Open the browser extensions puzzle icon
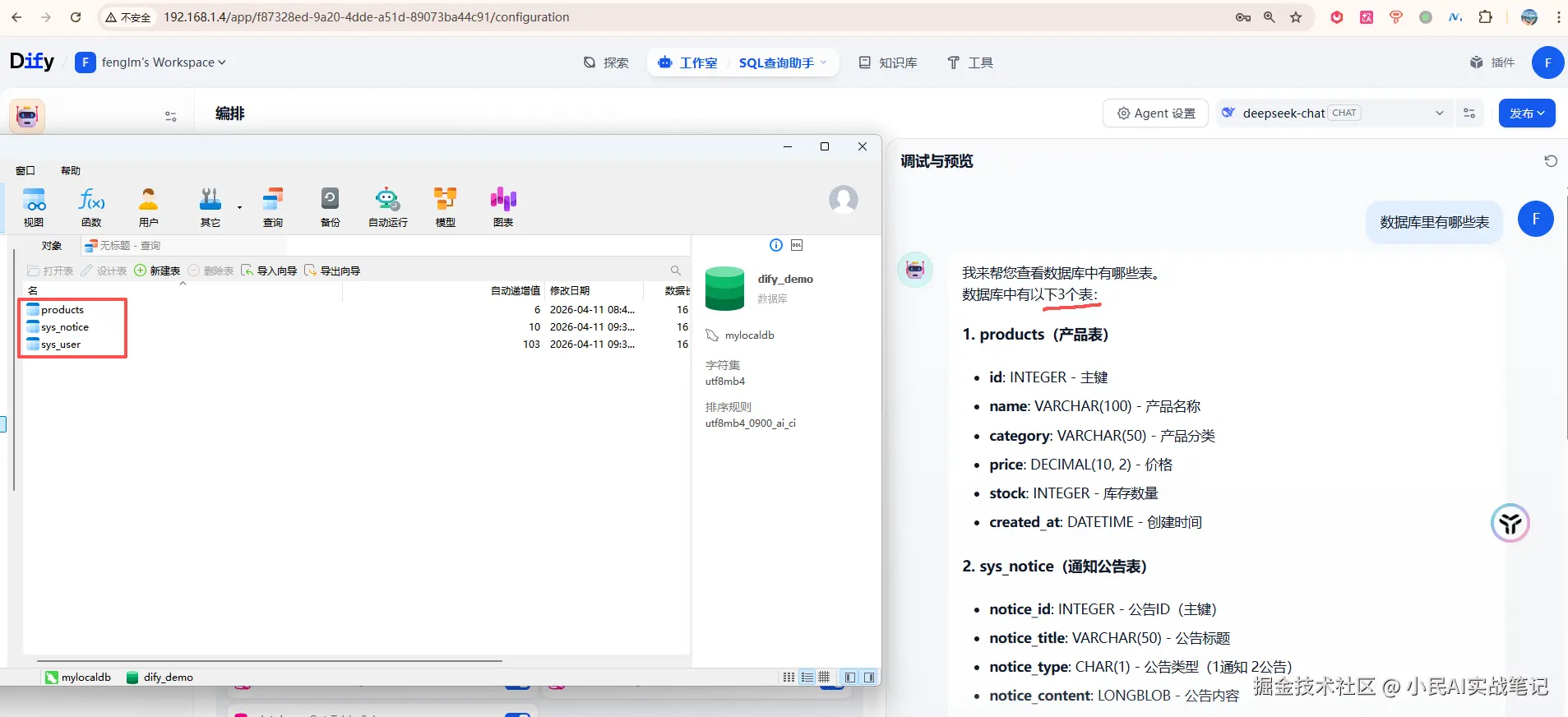The height and width of the screenshot is (717, 1568). pyautogui.click(x=1485, y=16)
